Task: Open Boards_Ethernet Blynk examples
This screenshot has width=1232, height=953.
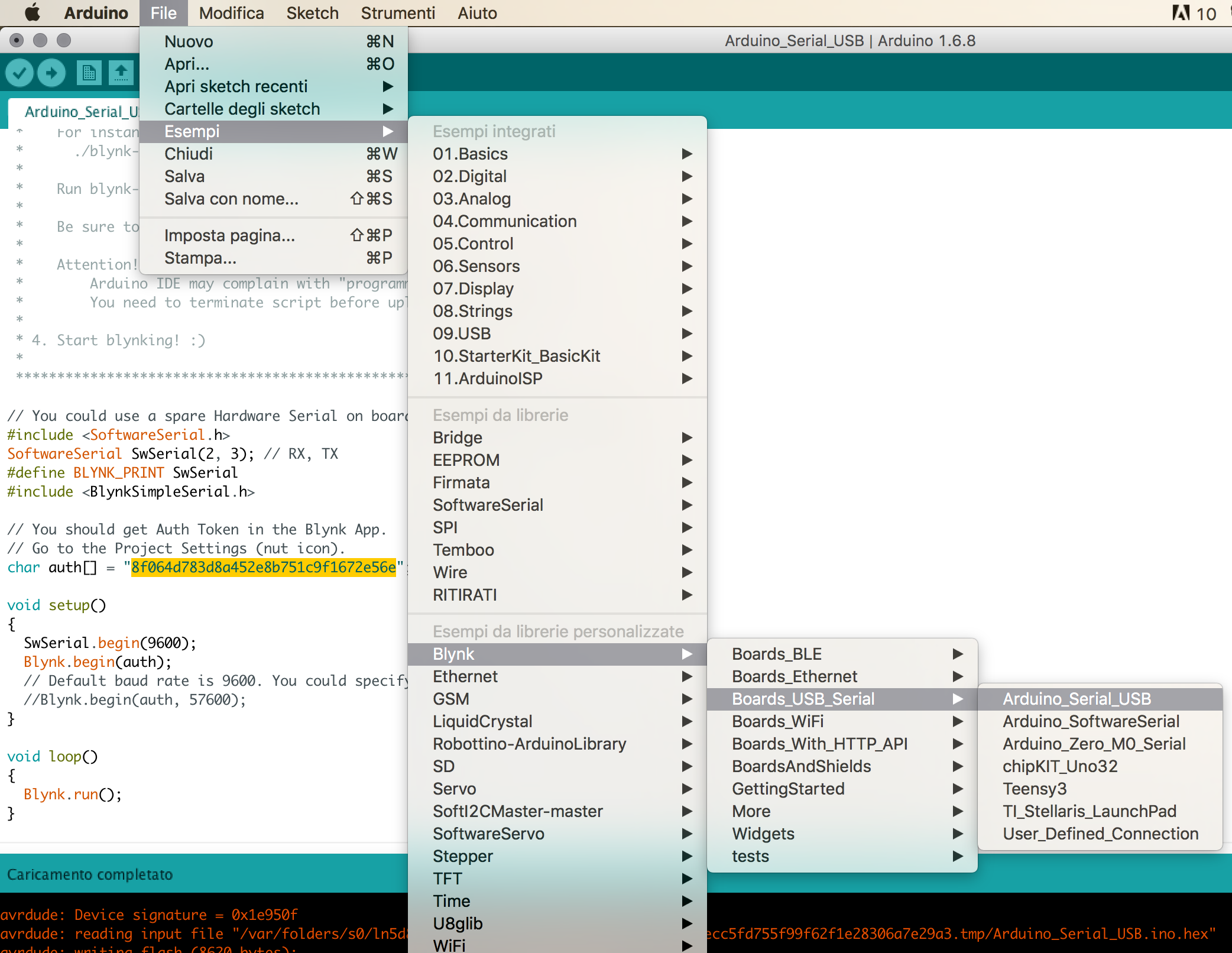Action: (x=842, y=676)
